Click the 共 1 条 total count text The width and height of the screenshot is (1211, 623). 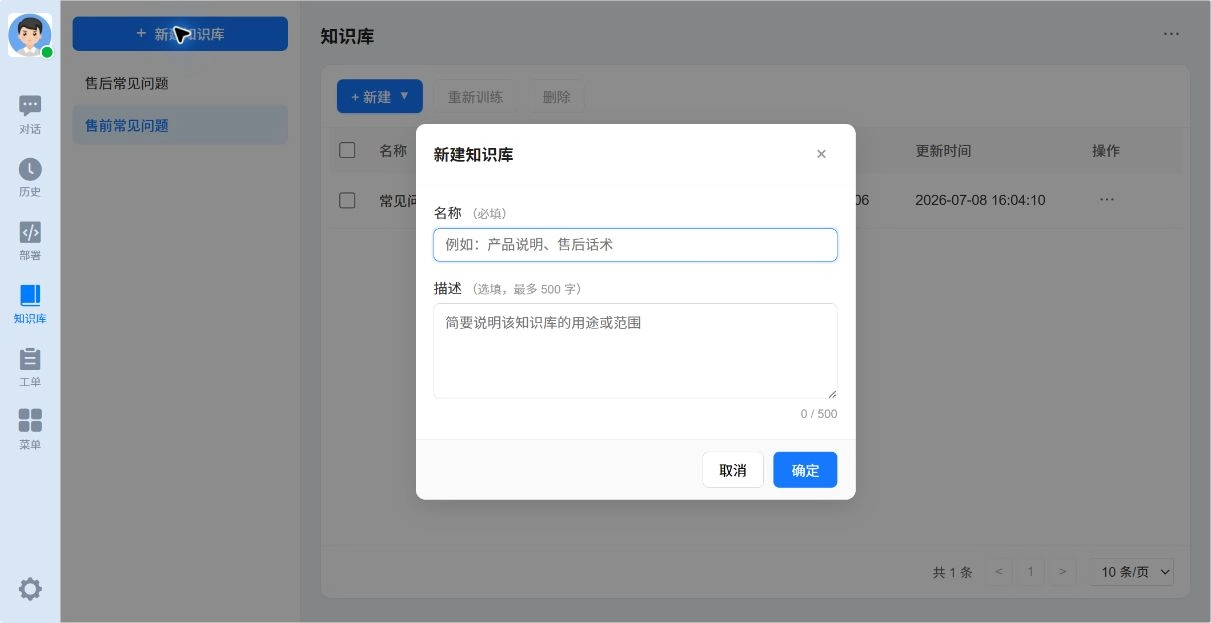point(952,572)
